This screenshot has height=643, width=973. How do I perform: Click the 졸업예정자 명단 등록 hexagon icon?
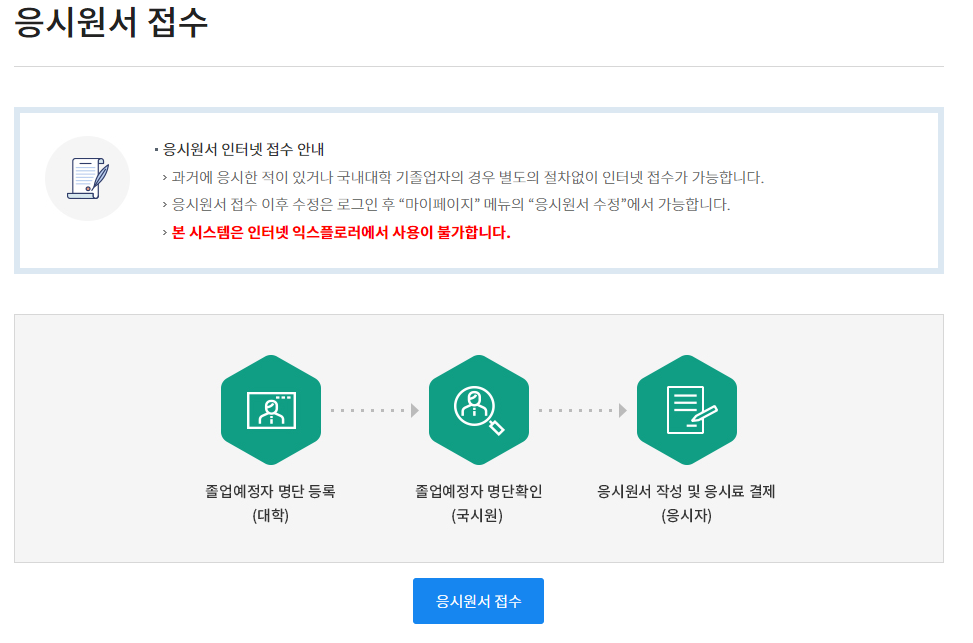coord(271,410)
